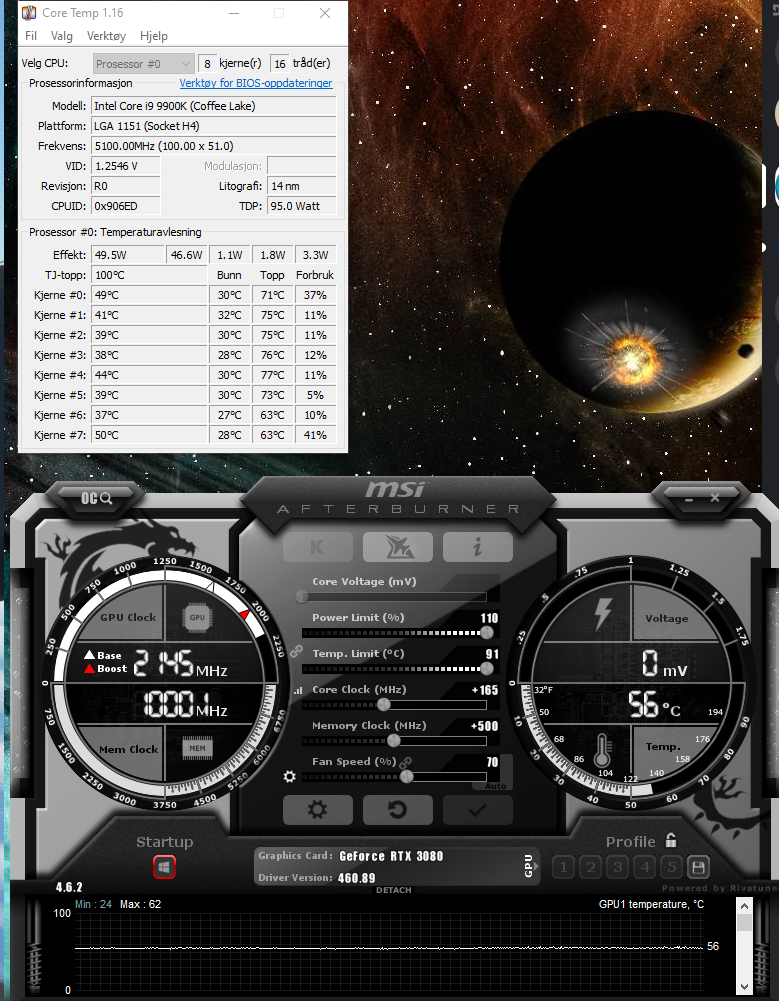
Task: Toggle the Startup Windows logo button
Action: pos(164,867)
